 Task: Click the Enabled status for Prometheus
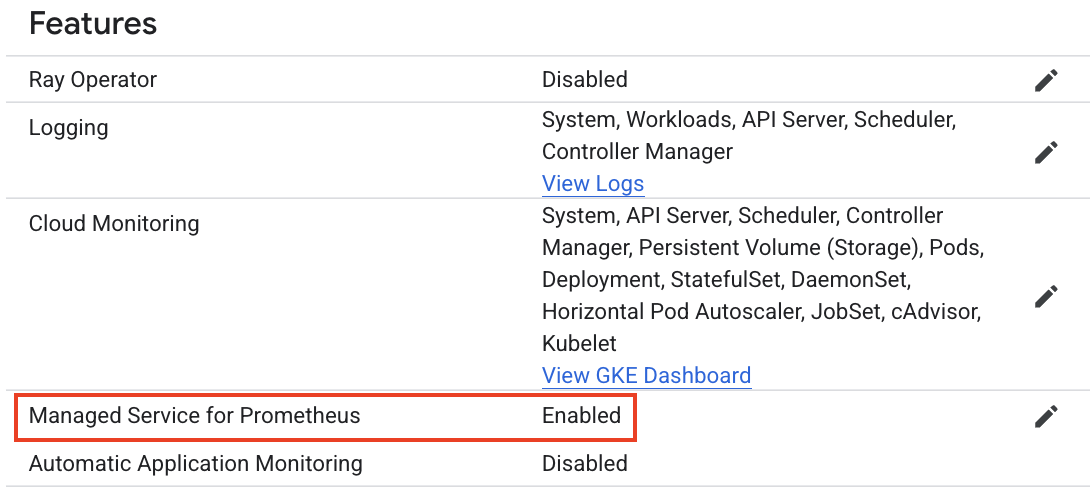pos(581,416)
